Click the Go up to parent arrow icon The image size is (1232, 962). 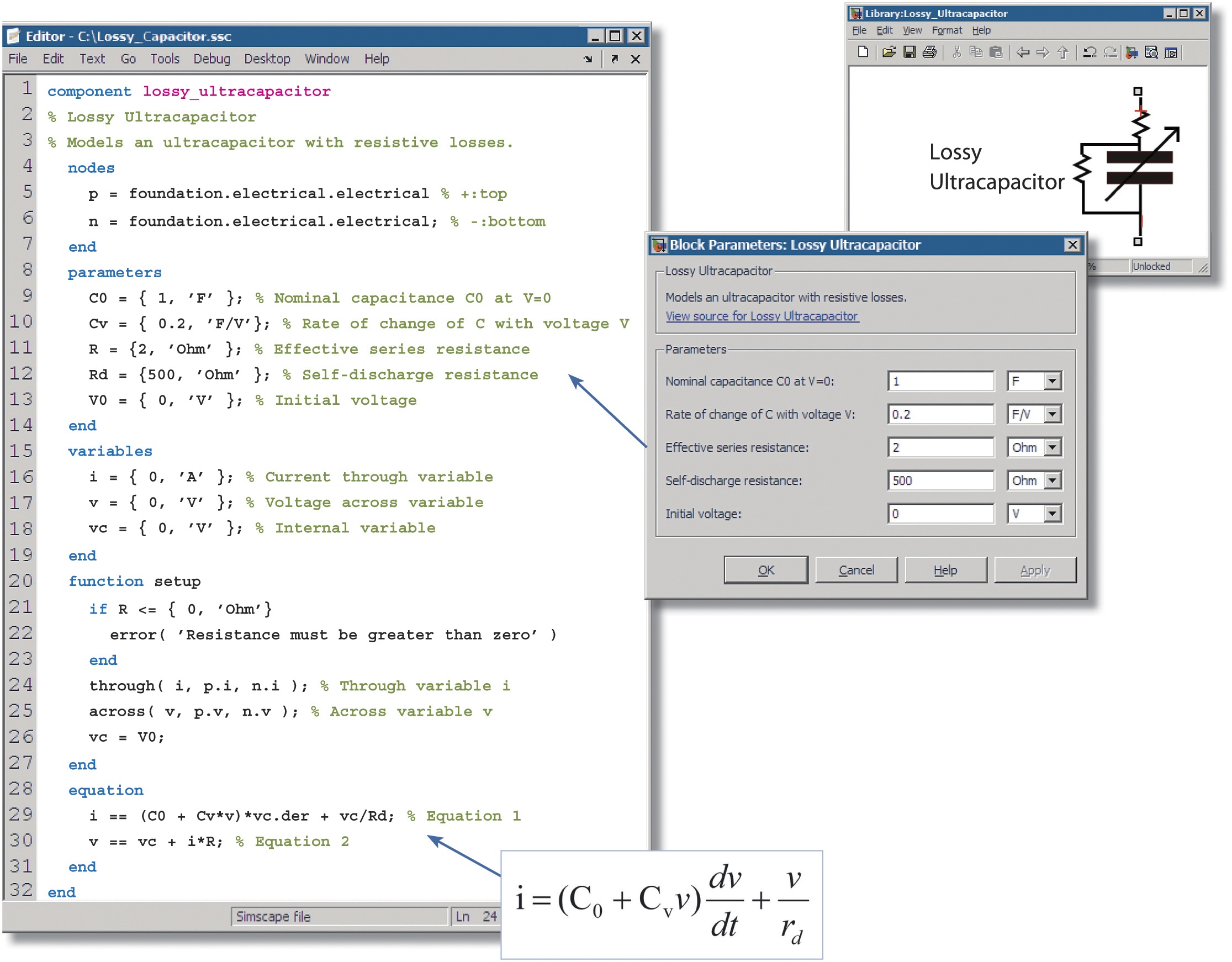pos(1062,52)
